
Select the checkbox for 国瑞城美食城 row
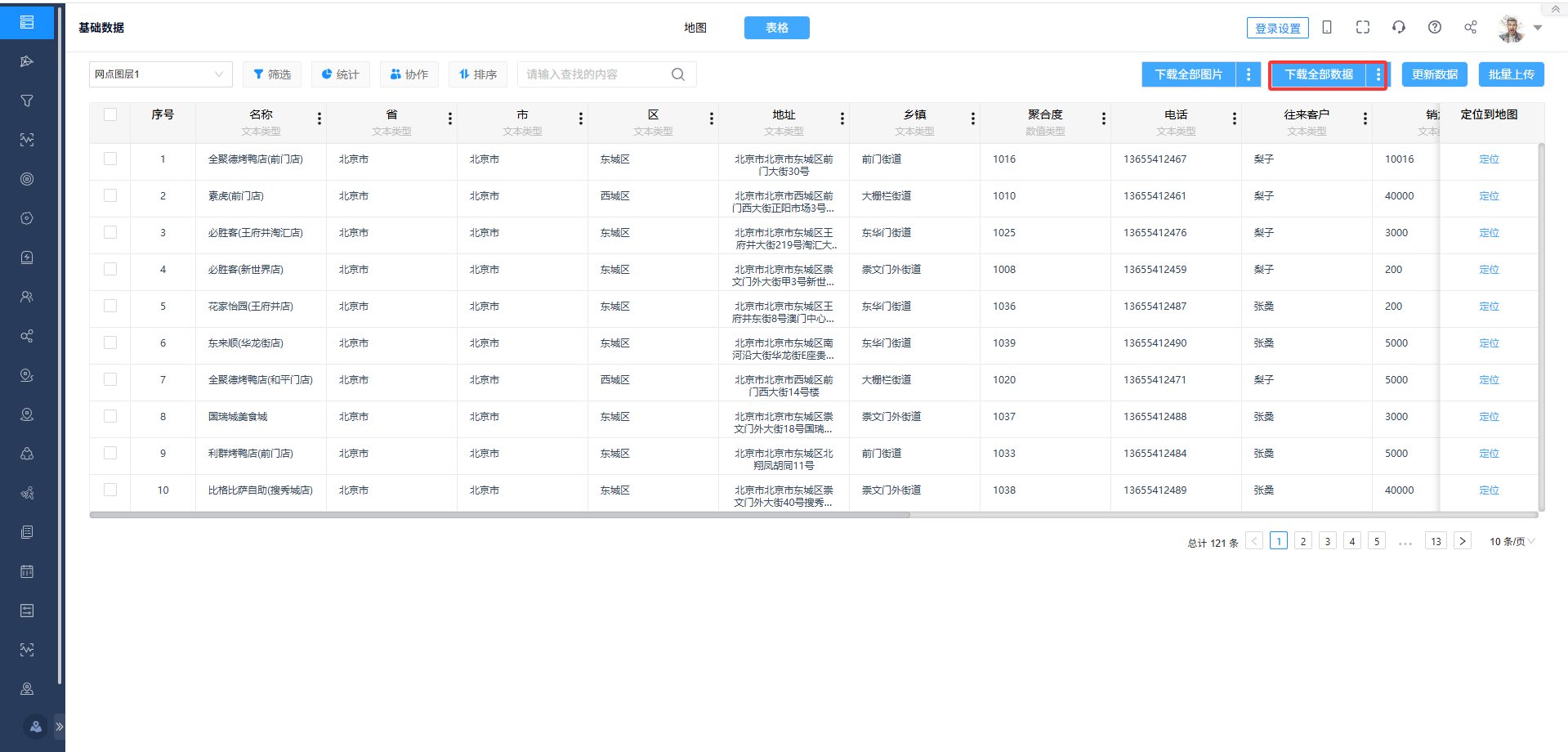110,416
